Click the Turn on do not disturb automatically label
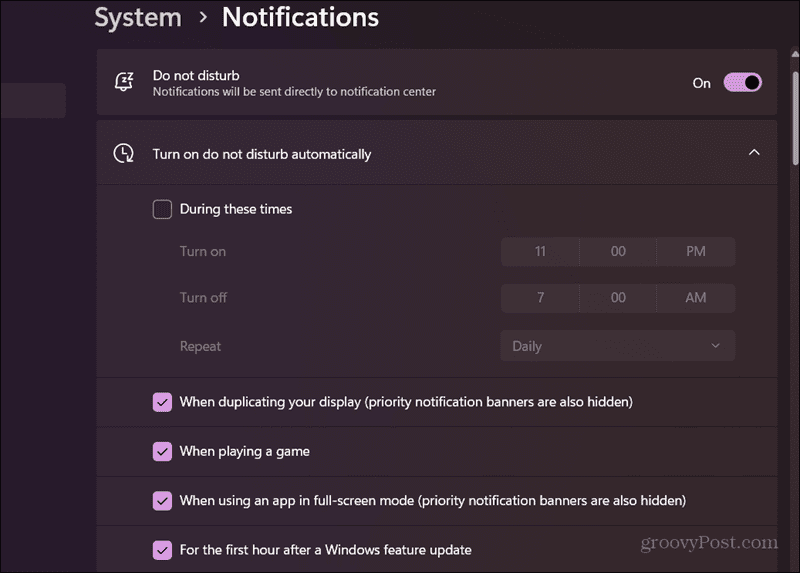This screenshot has height=573, width=800. coord(262,154)
